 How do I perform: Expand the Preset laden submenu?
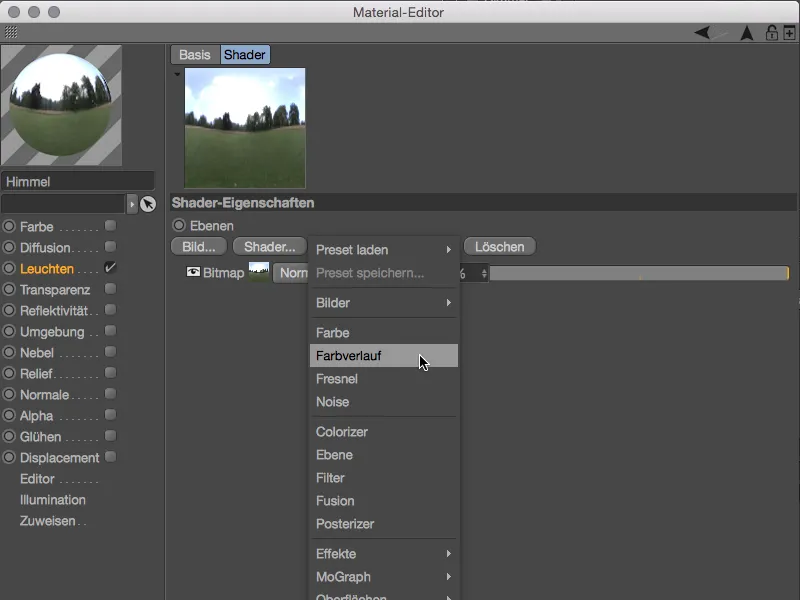pyautogui.click(x=384, y=250)
